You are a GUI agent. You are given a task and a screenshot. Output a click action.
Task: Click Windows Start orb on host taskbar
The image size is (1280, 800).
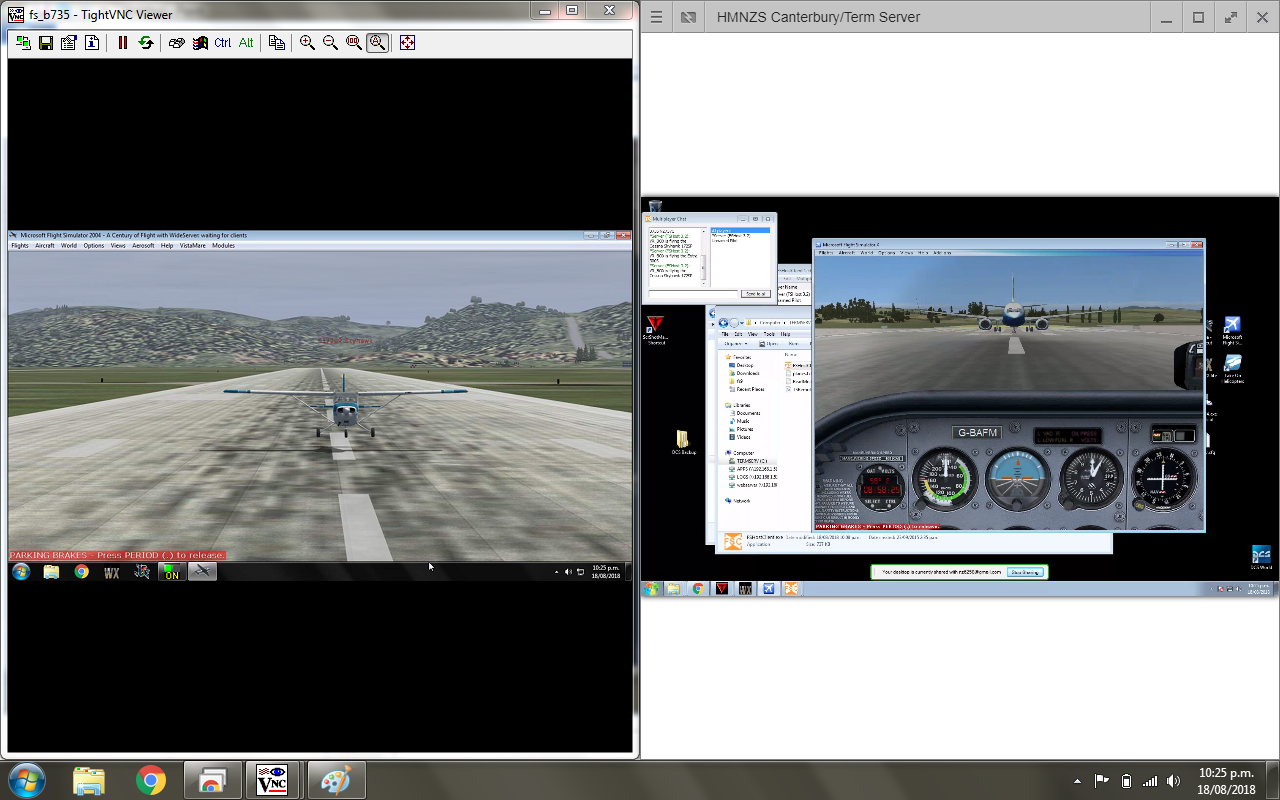pos(25,780)
